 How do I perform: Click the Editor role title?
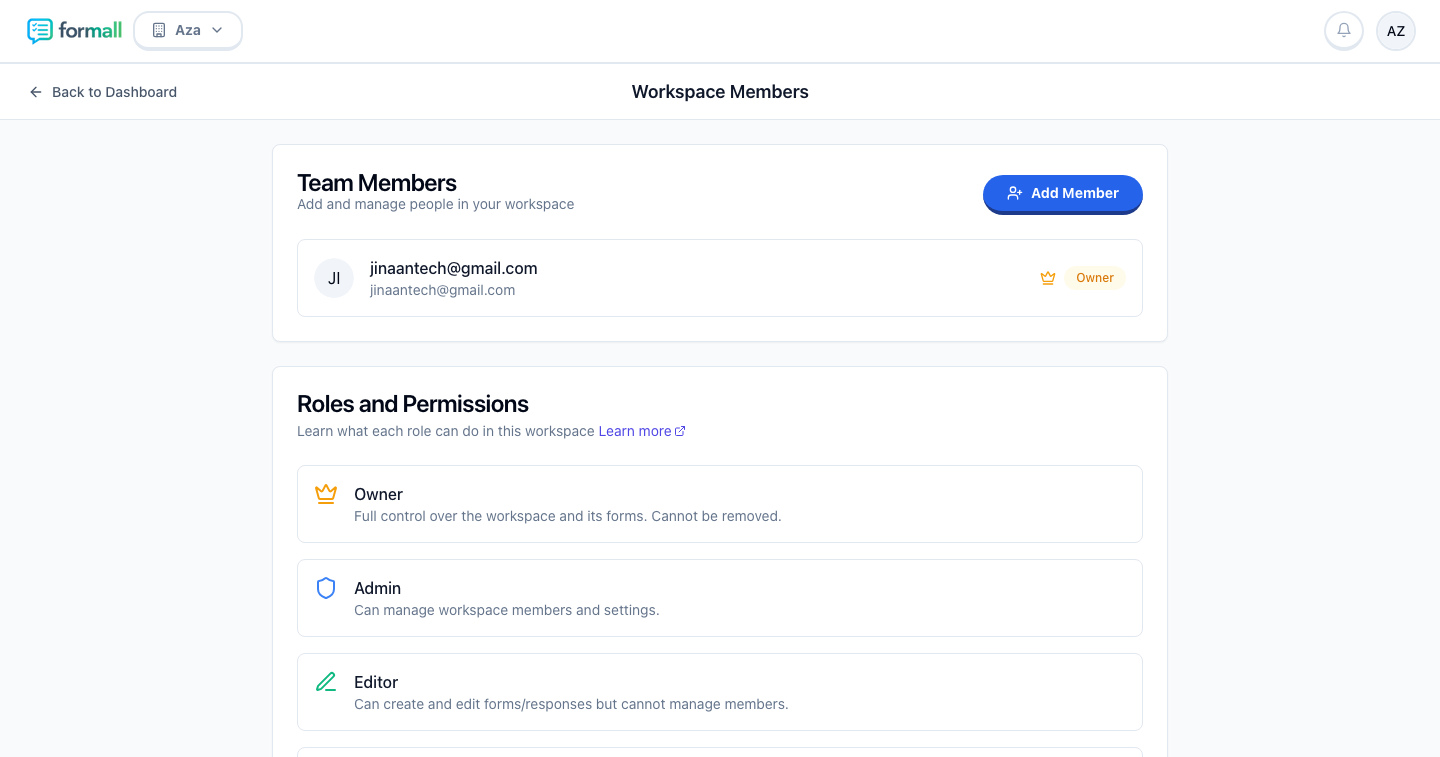[x=376, y=682]
